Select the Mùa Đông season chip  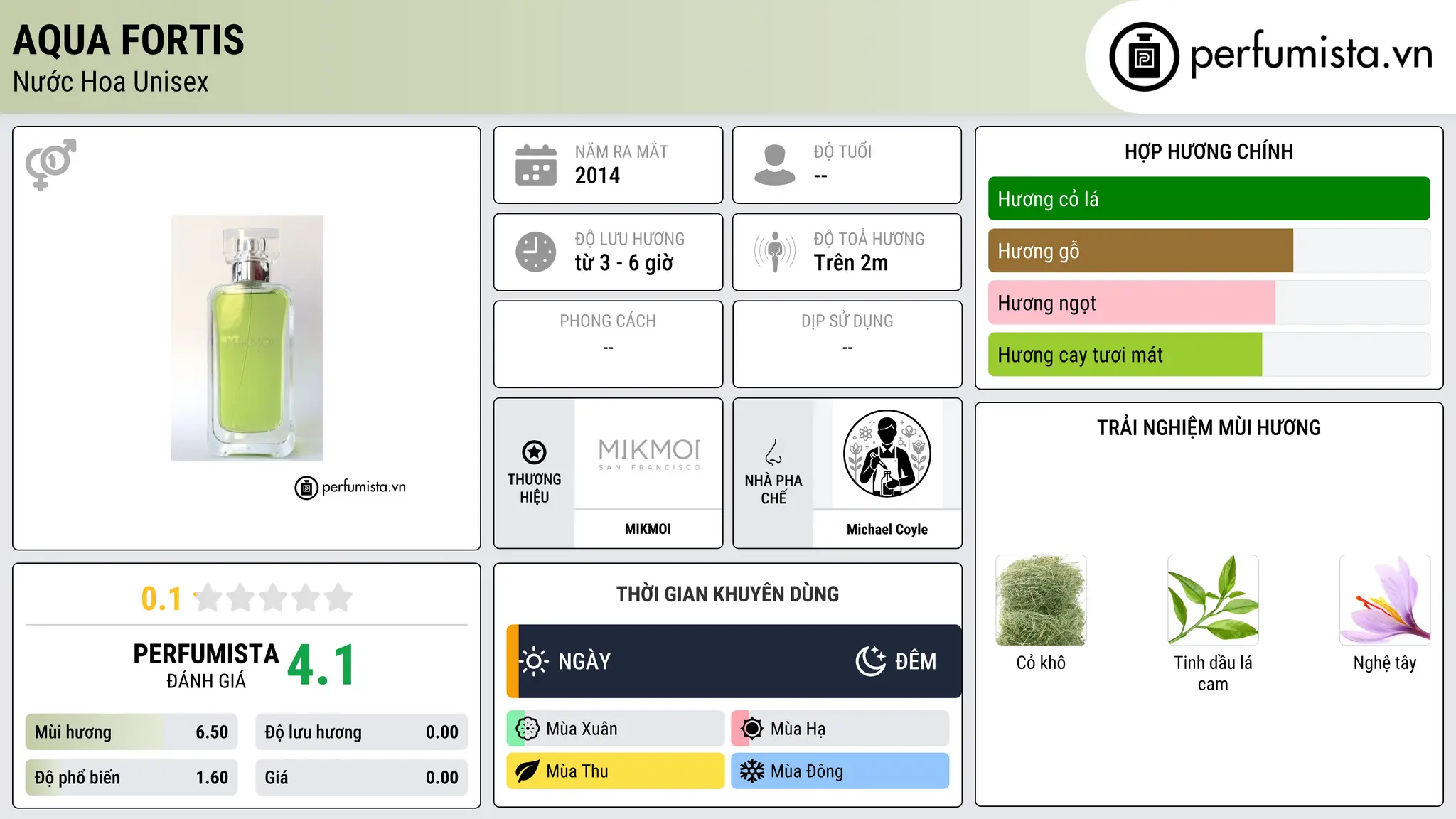[840, 771]
